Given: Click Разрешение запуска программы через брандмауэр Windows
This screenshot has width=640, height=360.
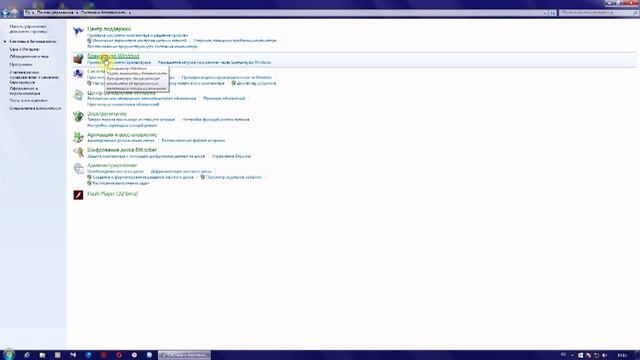Looking at the screenshot, I should click(x=214, y=62).
